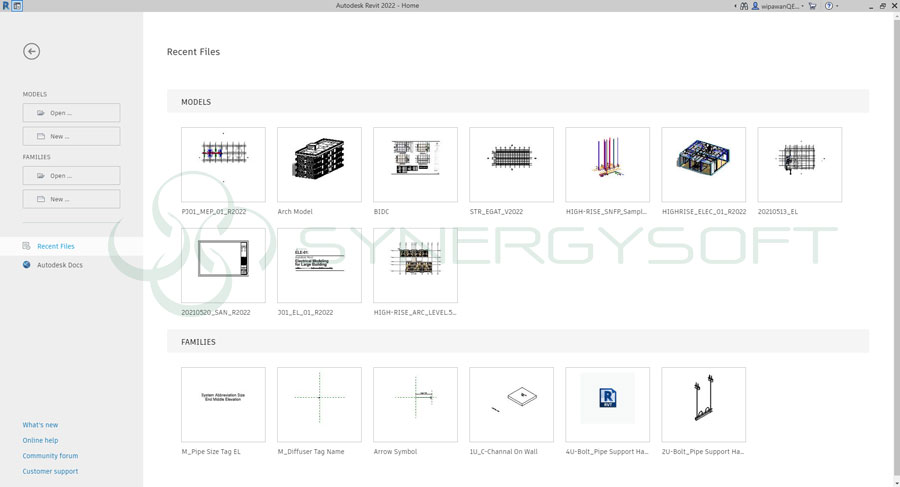This screenshot has height=487, width=900.
Task: Click the STR_EGAT_V2022 file name label
Action: [x=496, y=212]
